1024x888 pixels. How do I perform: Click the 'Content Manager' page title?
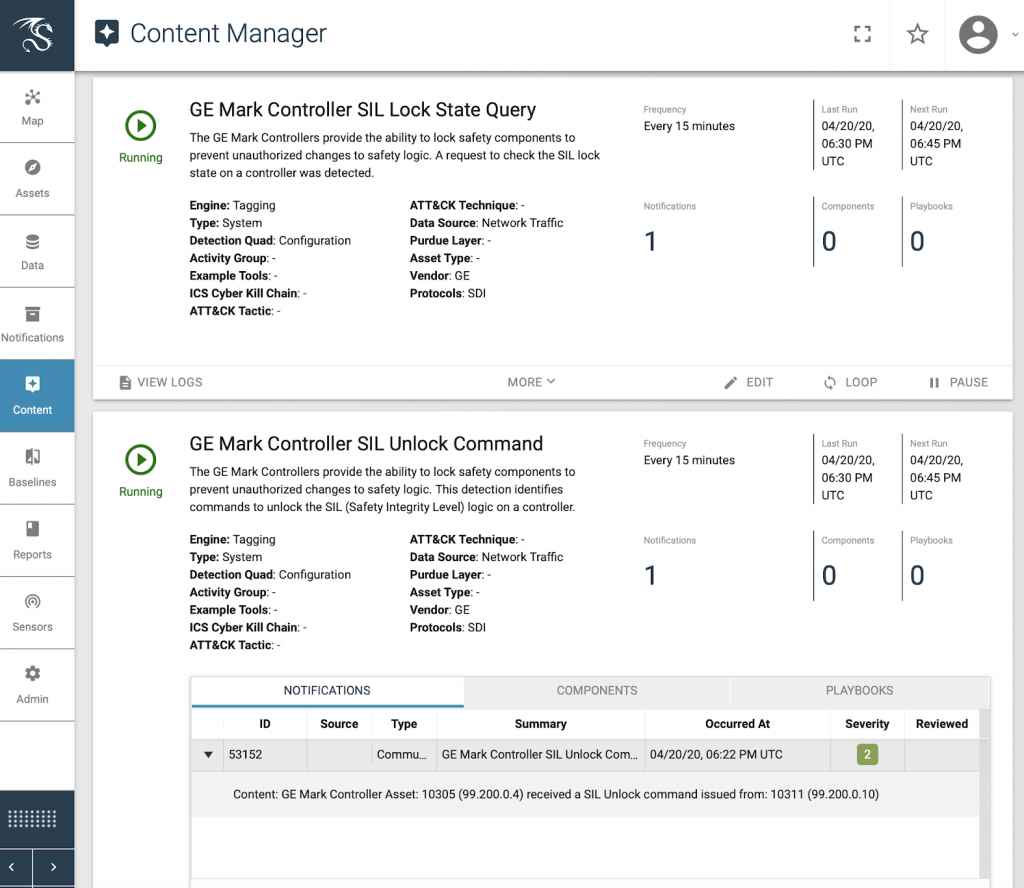coord(228,33)
